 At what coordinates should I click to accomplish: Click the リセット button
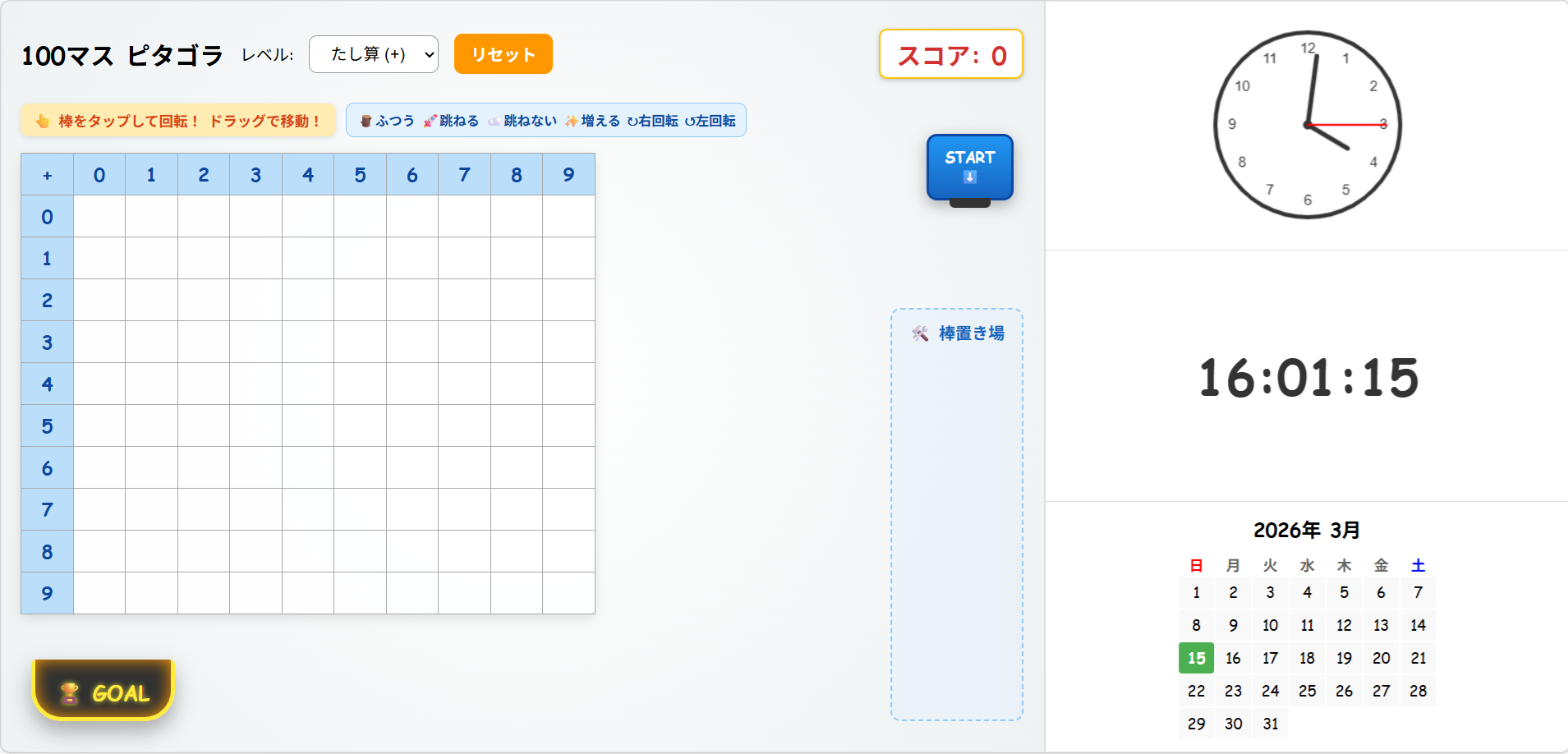click(x=503, y=54)
